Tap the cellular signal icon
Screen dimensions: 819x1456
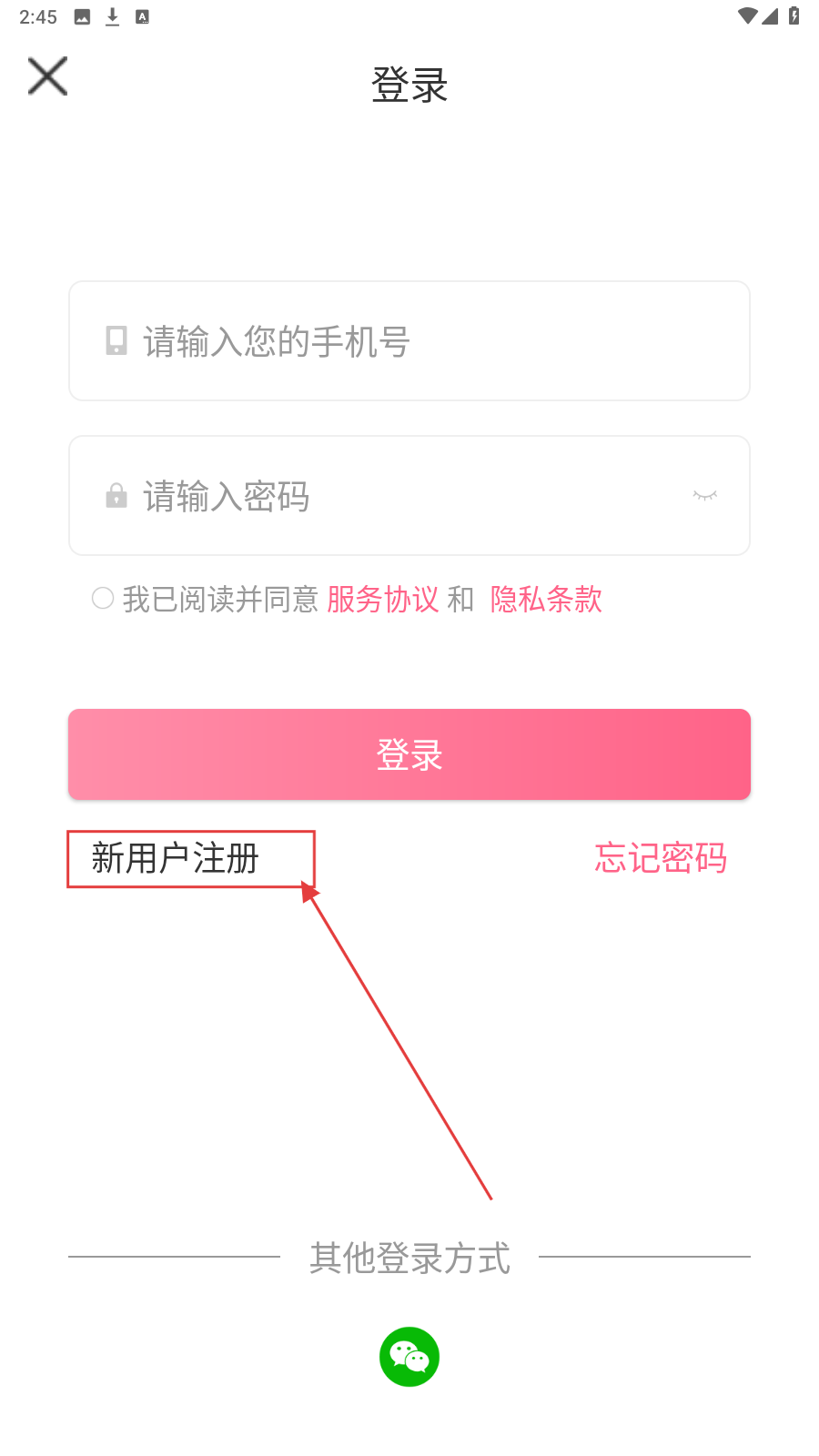tap(771, 16)
